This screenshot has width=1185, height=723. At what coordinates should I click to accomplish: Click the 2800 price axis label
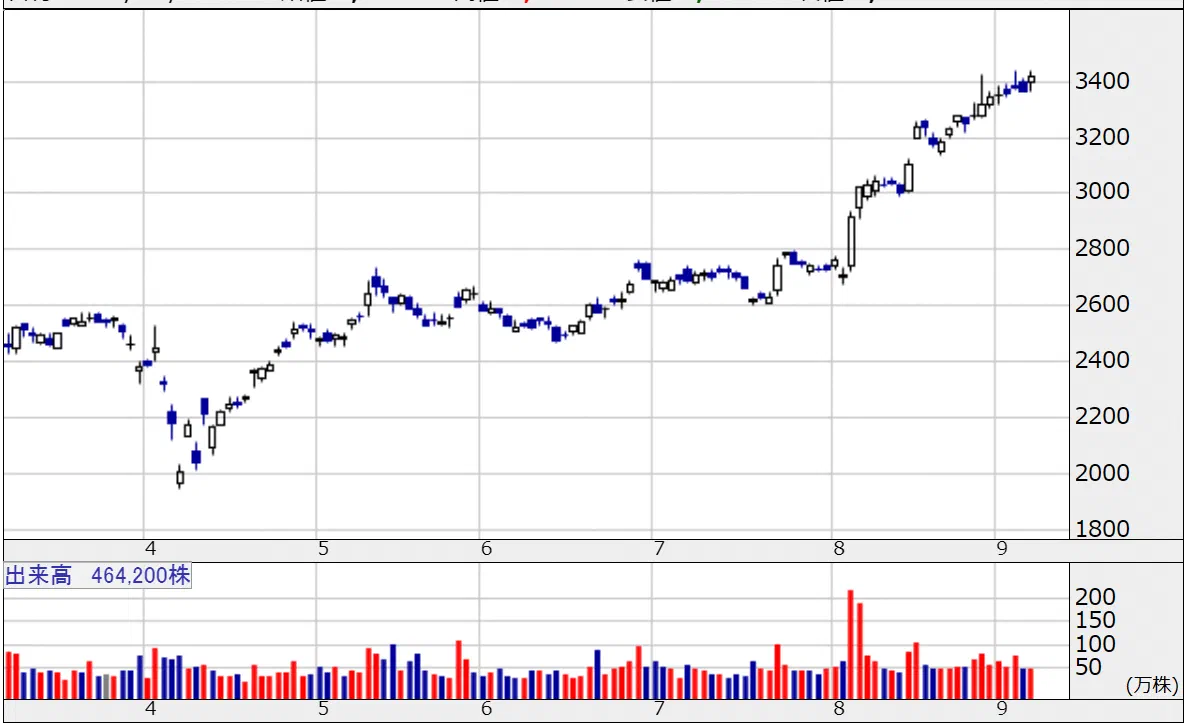[x=1102, y=248]
